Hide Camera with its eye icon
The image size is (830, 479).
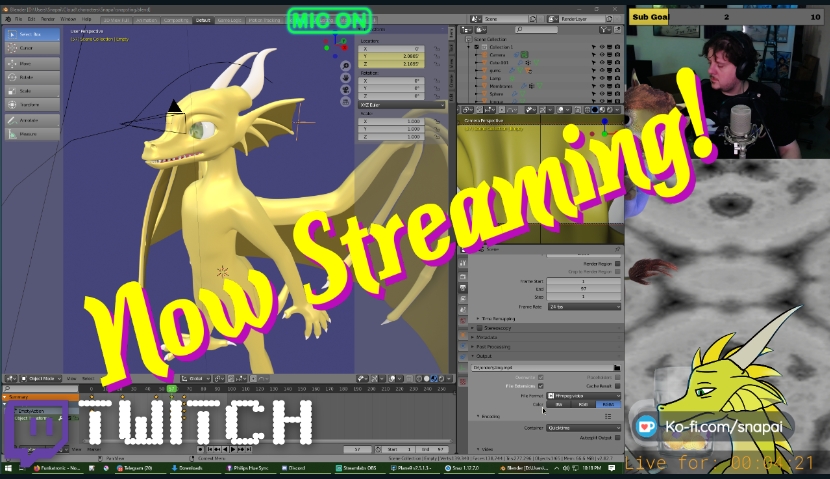(x=602, y=55)
